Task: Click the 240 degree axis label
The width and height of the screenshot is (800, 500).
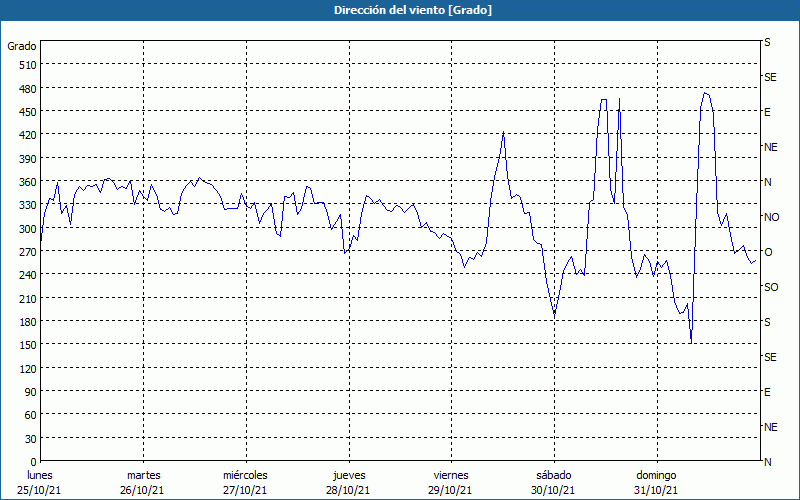Action: click(x=28, y=276)
